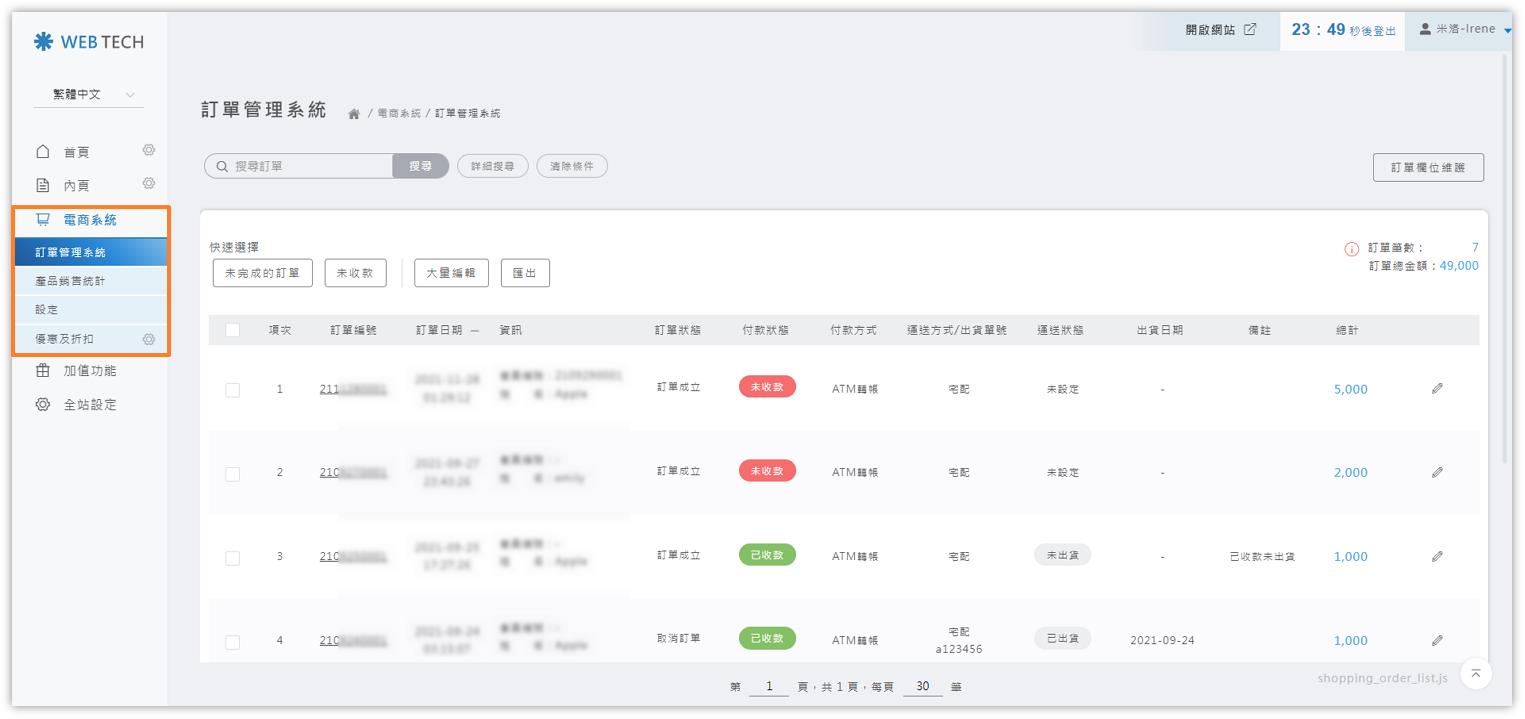Click the 未完成的訂單 quick filter button
Viewport: 1525px width, 719px height.
(x=262, y=273)
